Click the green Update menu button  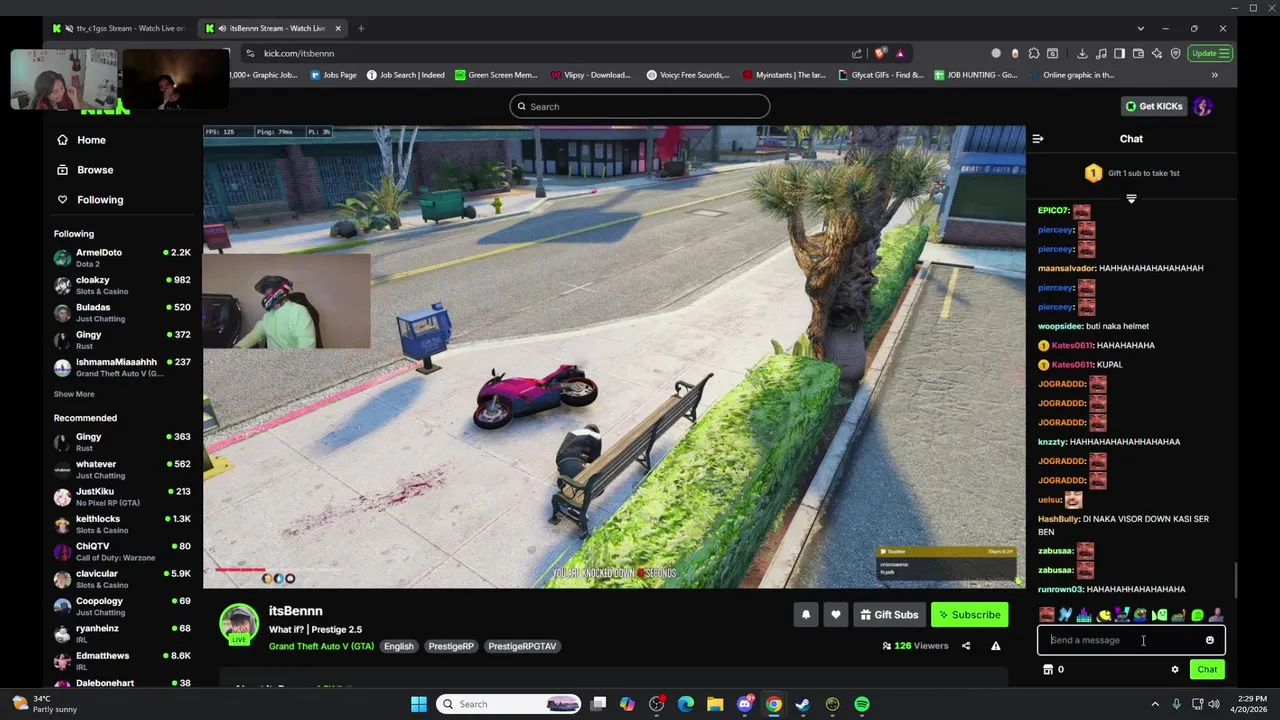[1210, 53]
